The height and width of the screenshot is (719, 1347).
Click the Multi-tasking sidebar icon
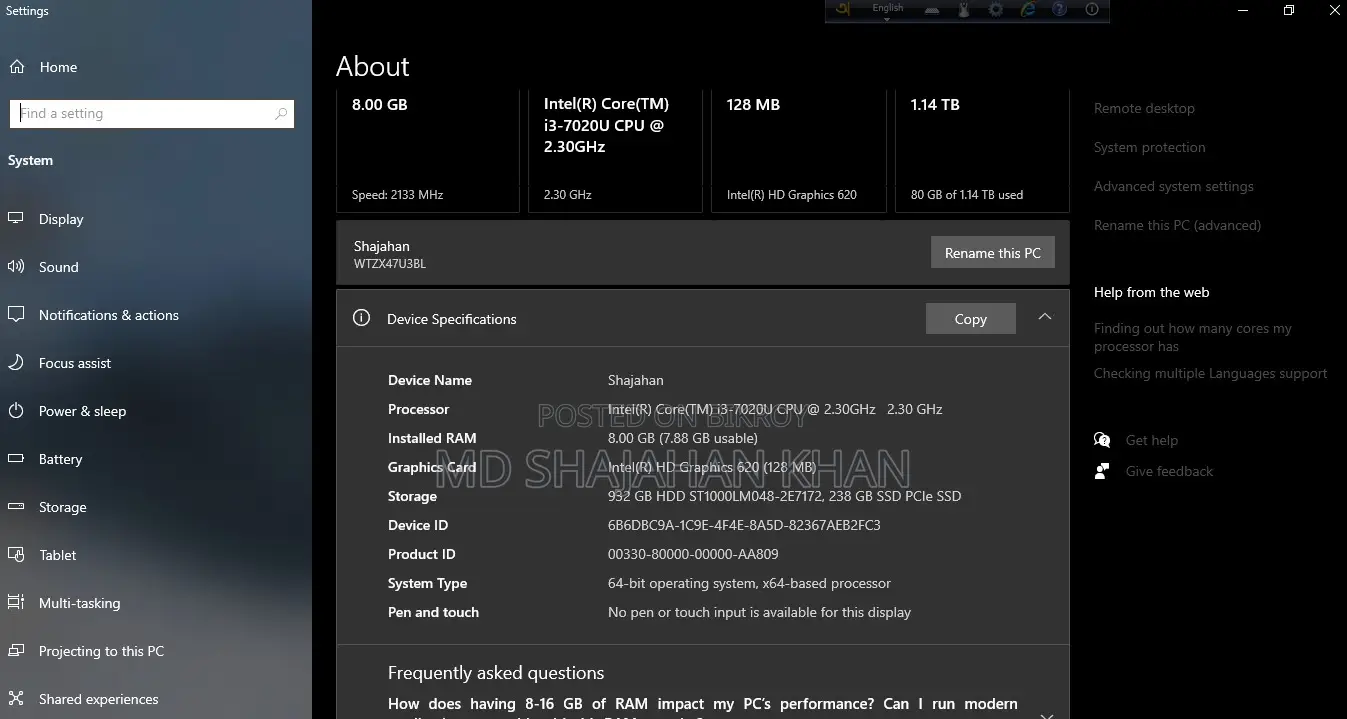pyautogui.click(x=16, y=603)
